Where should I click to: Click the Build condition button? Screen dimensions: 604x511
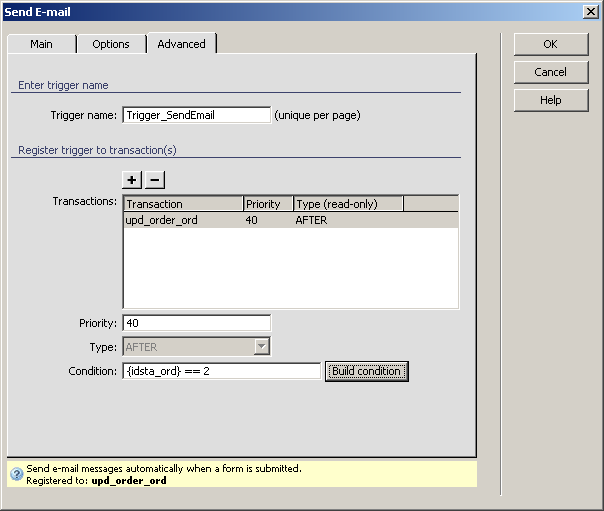[x=366, y=371]
